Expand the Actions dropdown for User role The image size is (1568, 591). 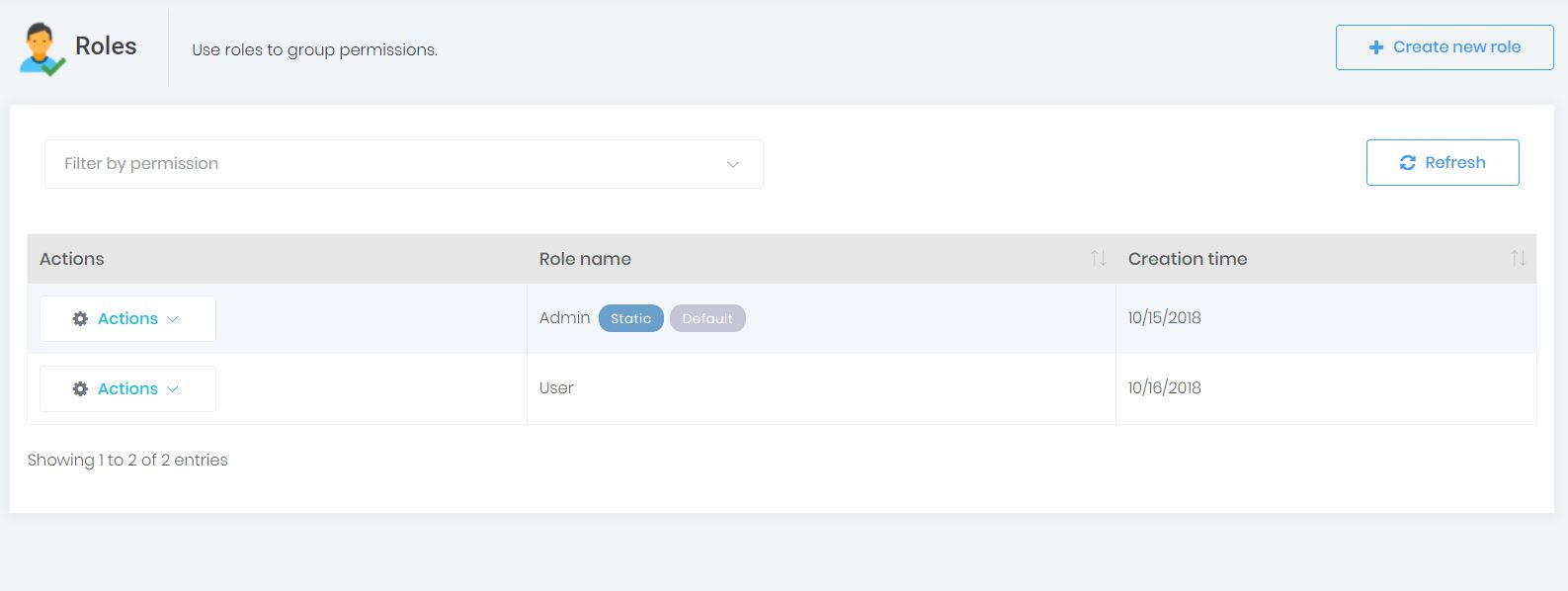[127, 389]
